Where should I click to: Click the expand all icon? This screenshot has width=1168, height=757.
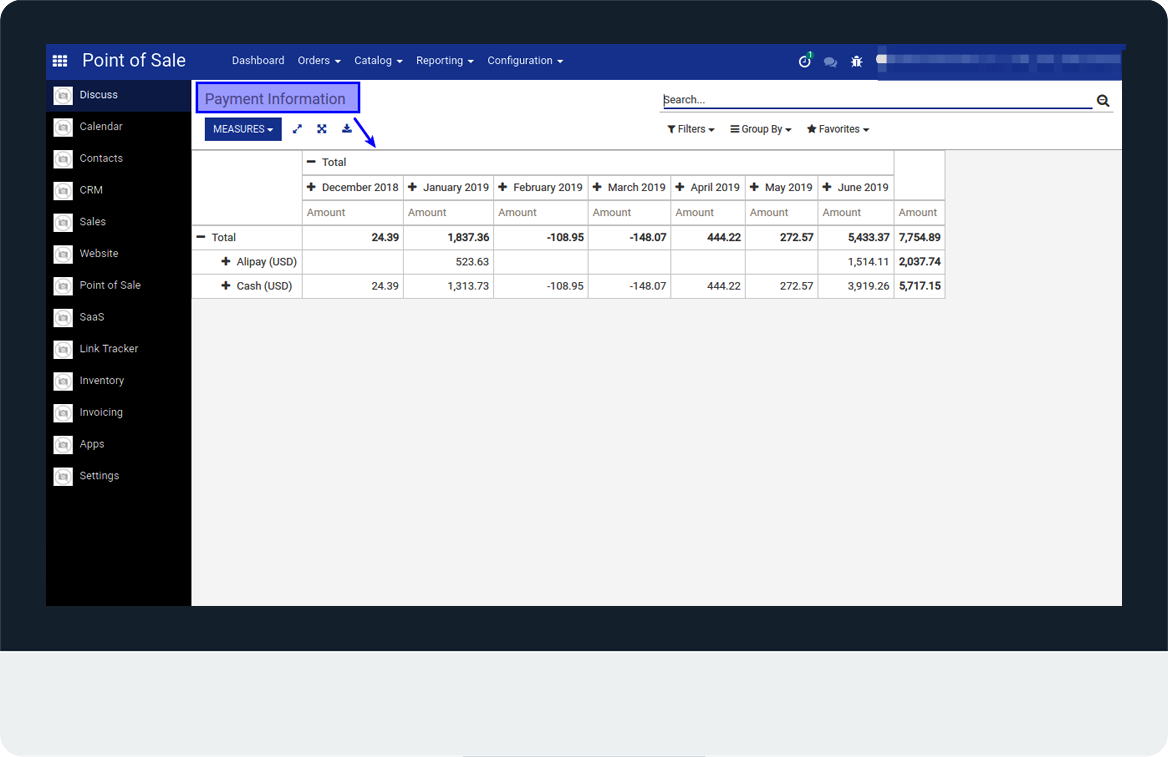(x=322, y=129)
